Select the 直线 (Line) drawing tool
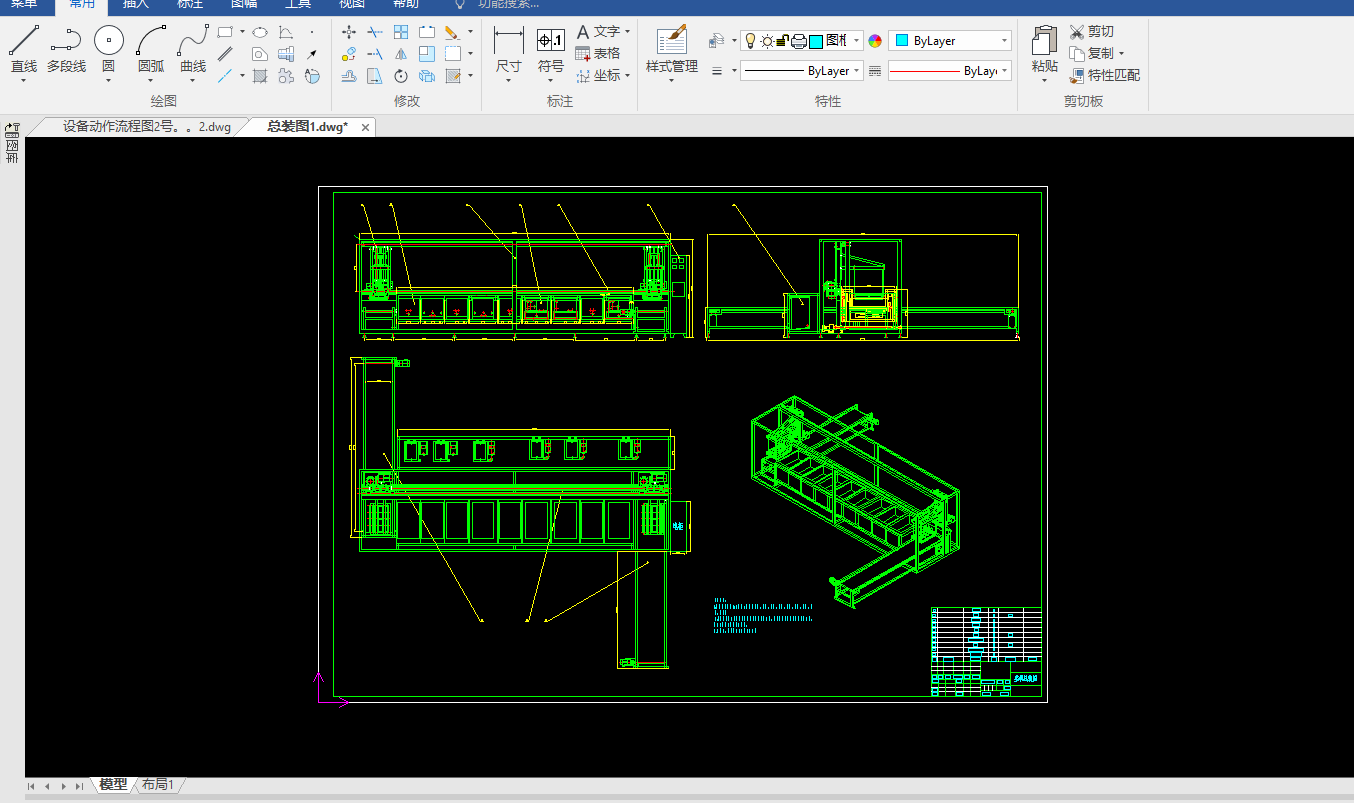Viewport: 1354px width, 803px height. (24, 42)
